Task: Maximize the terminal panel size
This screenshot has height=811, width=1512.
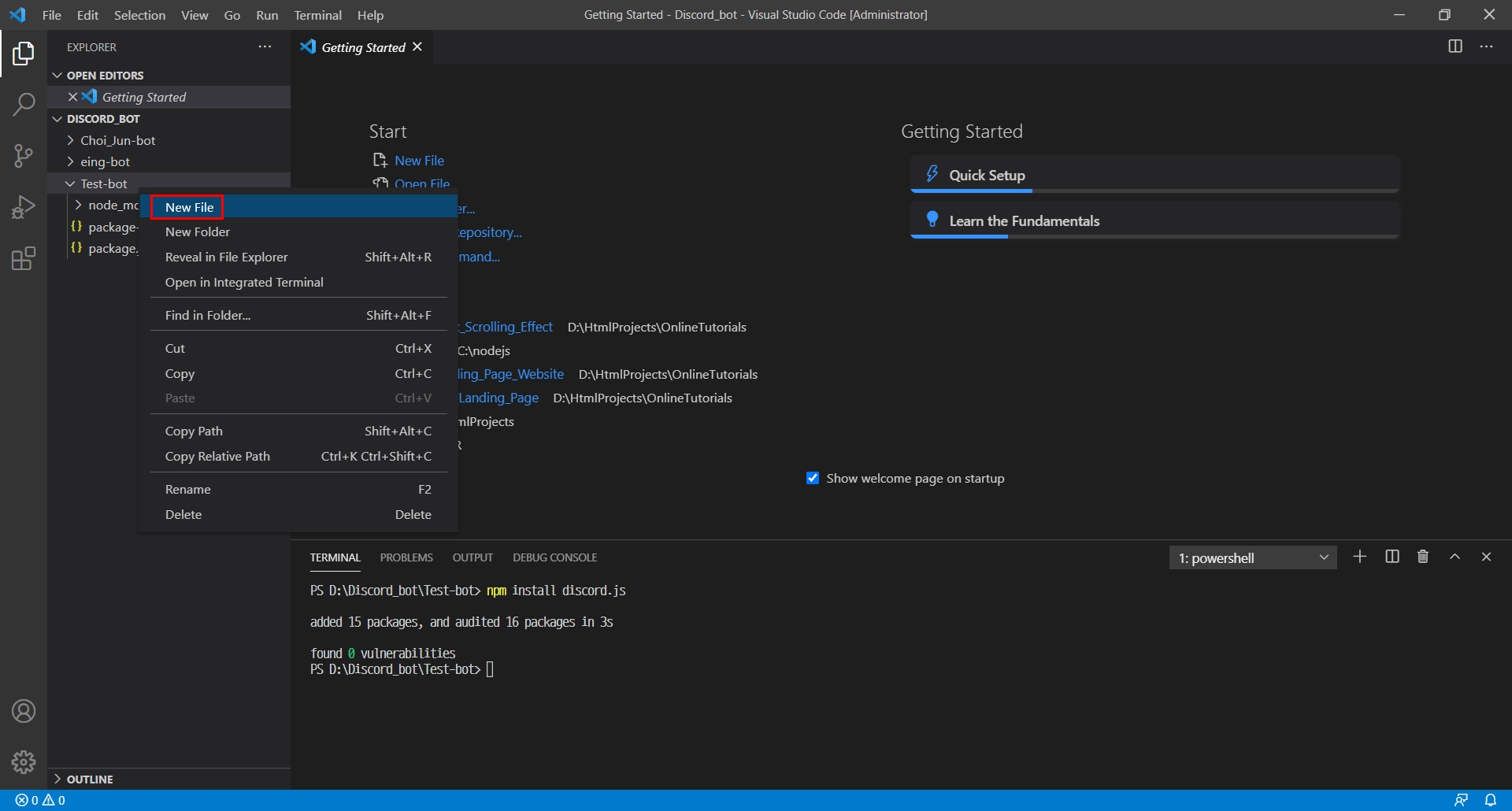Action: click(x=1455, y=557)
